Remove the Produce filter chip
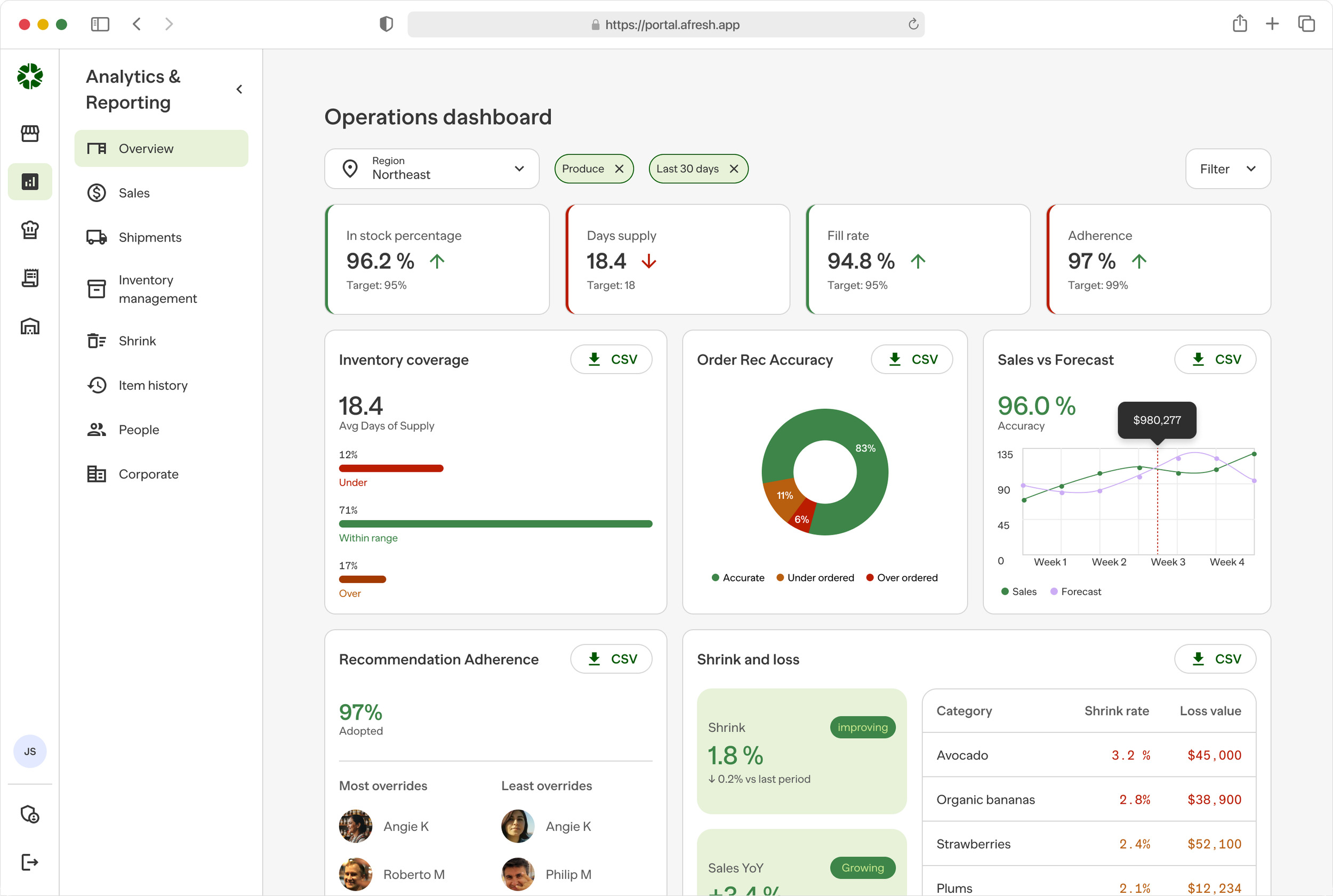The height and width of the screenshot is (896, 1333). (x=619, y=168)
